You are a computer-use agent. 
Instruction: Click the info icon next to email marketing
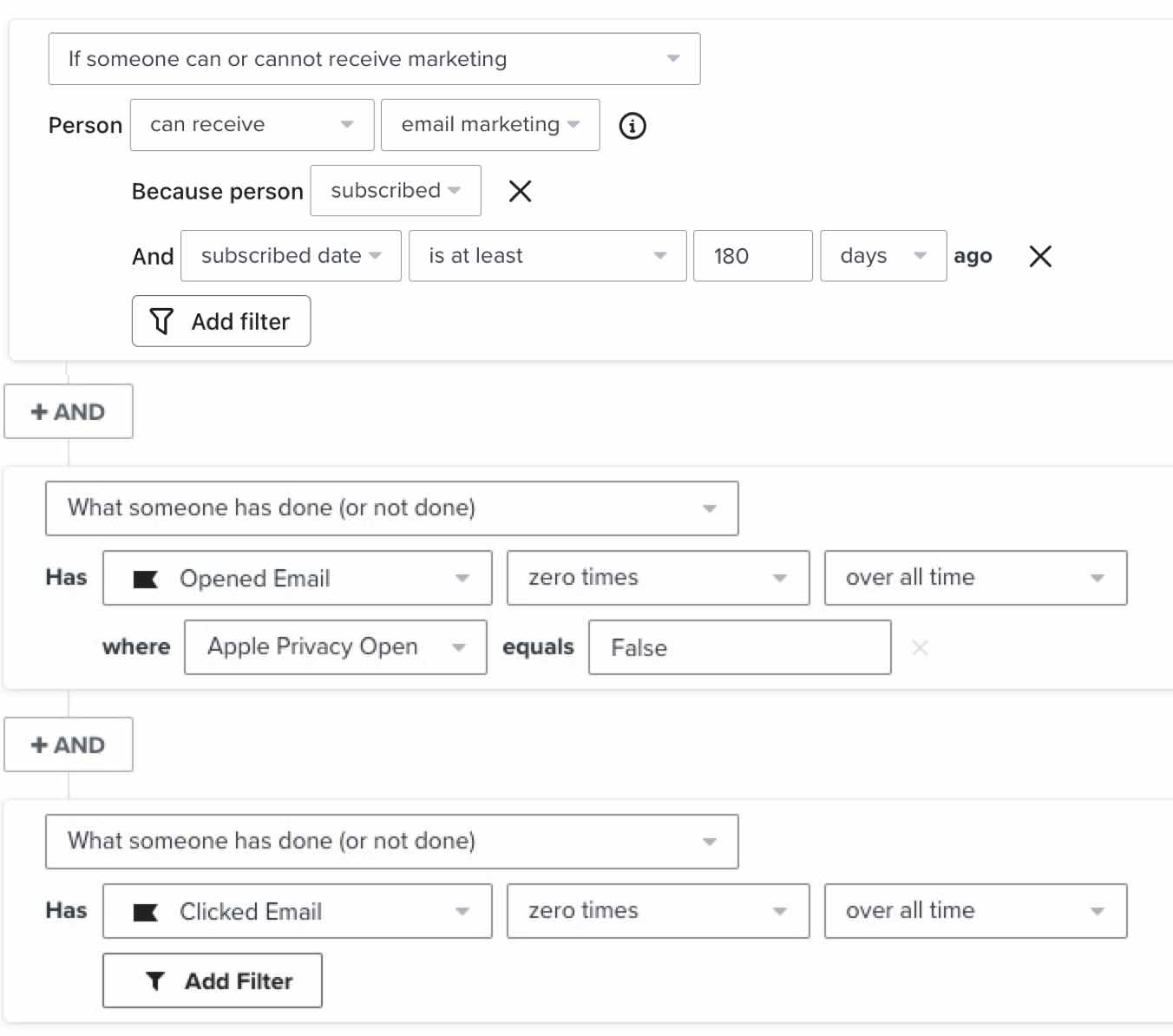632,126
